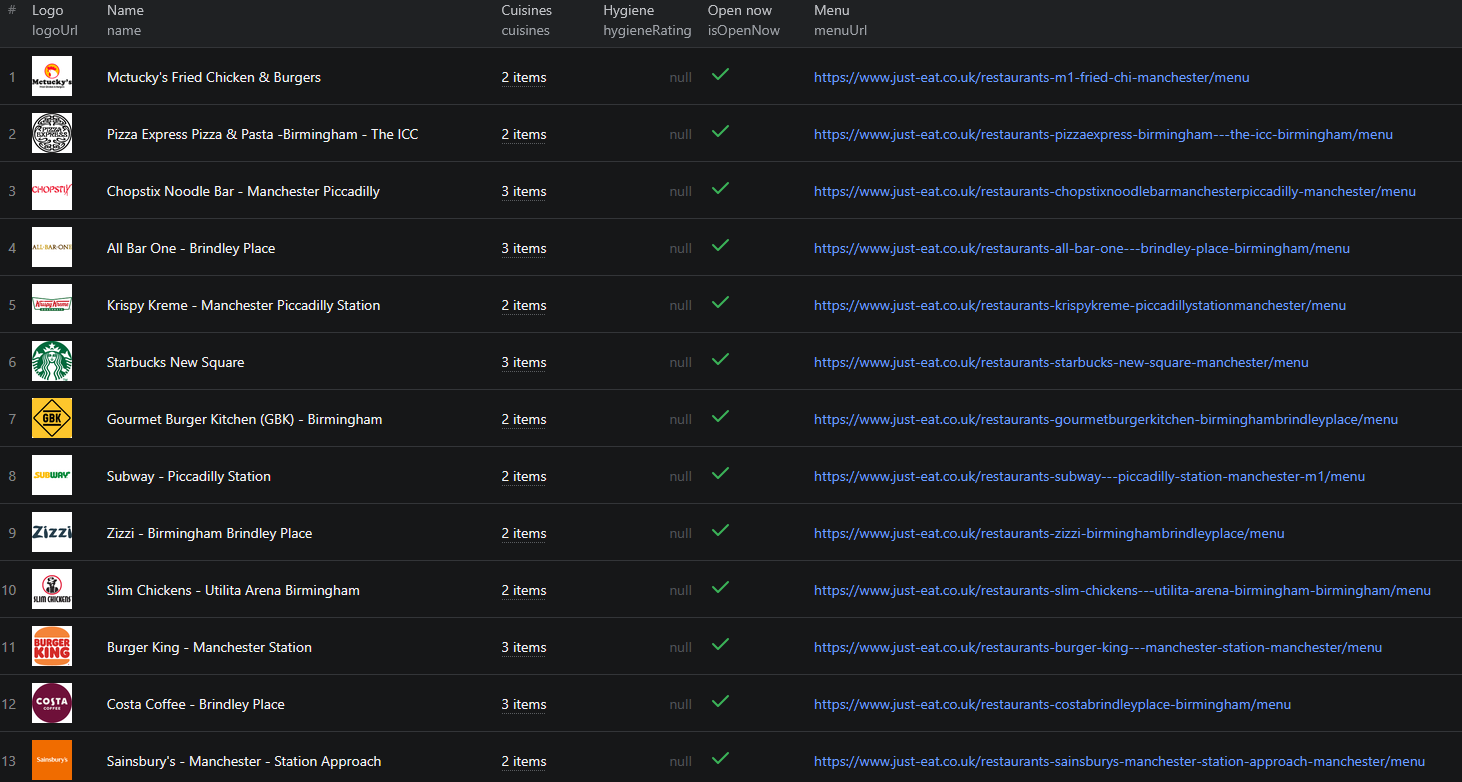
Task: Click the Subway logo image
Action: pyautogui.click(x=52, y=475)
